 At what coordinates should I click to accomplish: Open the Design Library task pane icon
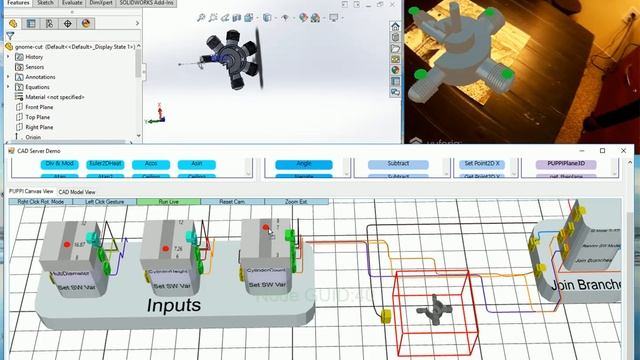point(395,38)
